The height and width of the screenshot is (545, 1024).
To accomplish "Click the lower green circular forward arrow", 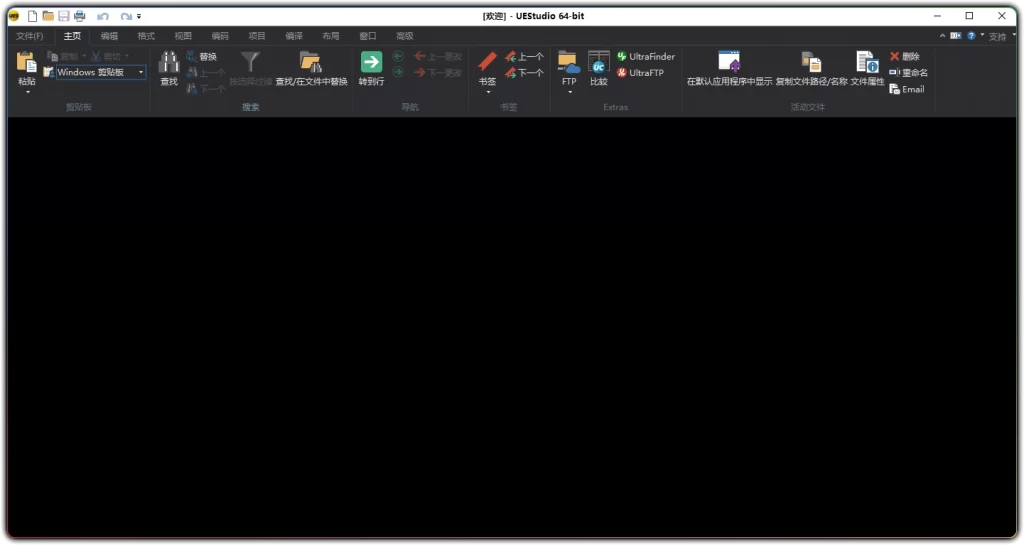I will coord(398,72).
